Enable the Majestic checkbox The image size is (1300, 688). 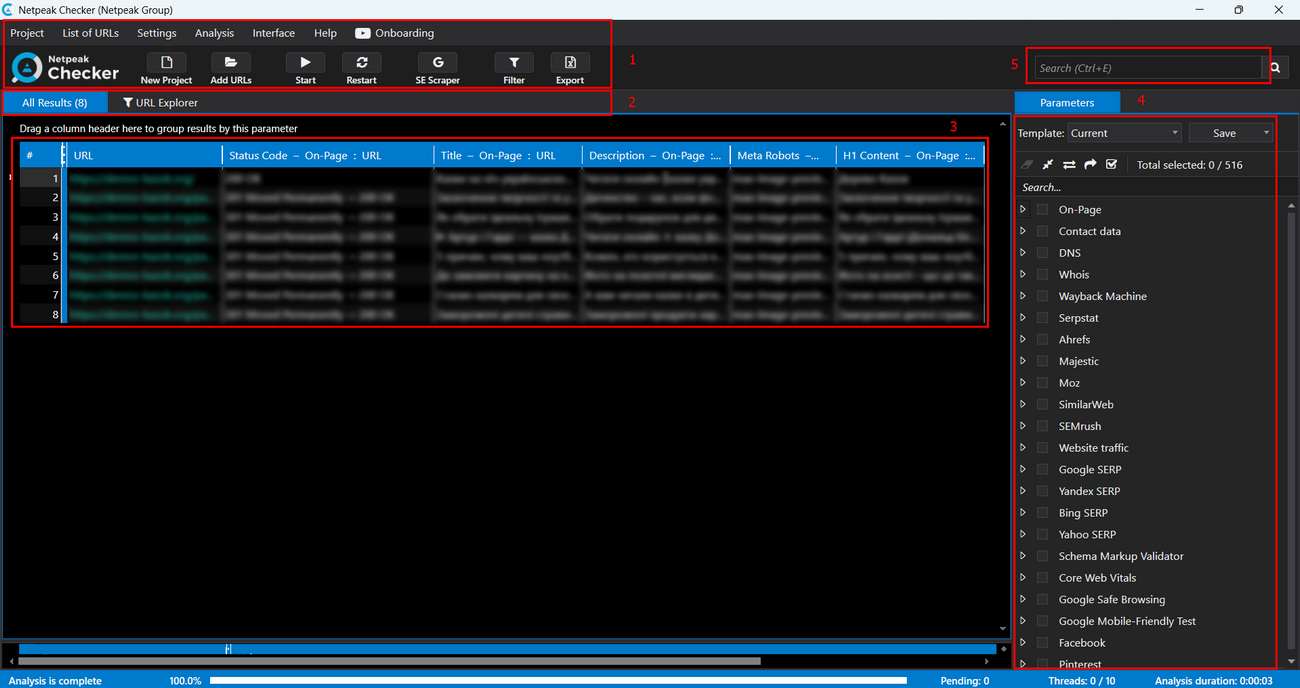[1042, 361]
